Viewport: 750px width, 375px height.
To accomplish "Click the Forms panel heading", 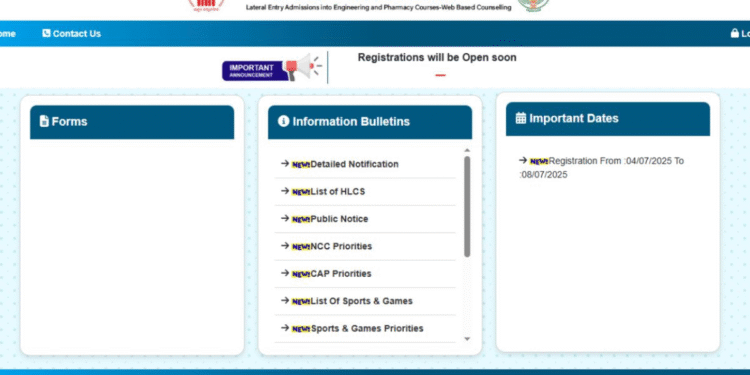I will [69, 121].
